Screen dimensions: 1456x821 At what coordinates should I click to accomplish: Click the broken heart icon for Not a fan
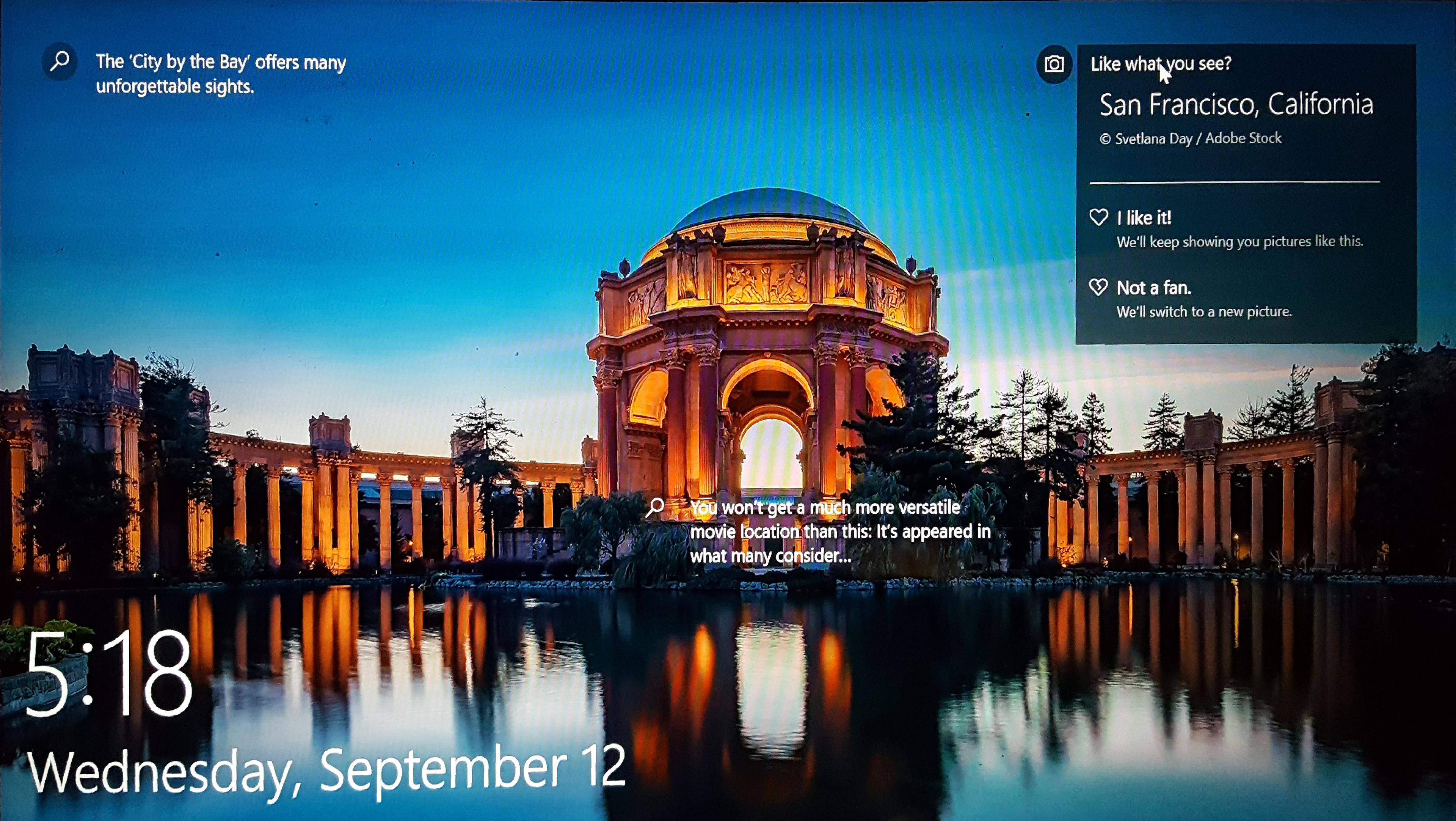(x=1099, y=287)
